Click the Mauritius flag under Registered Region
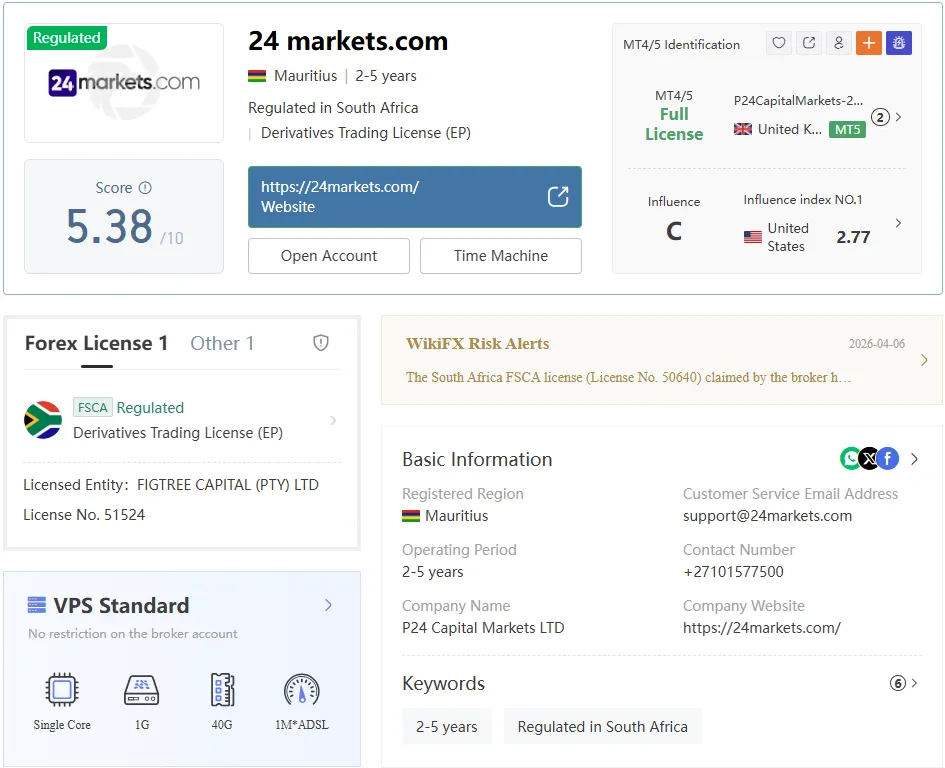945x768 pixels. click(x=411, y=516)
